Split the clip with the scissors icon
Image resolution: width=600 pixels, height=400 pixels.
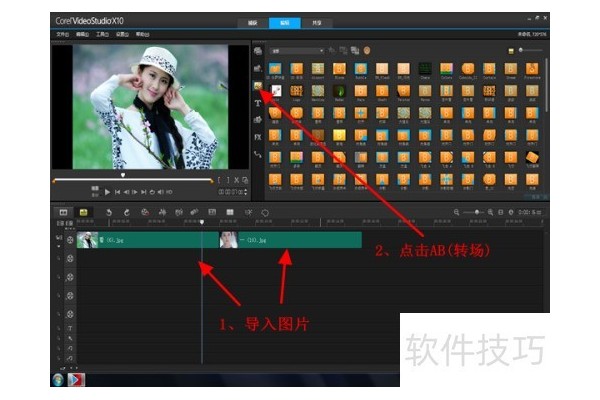(x=236, y=180)
